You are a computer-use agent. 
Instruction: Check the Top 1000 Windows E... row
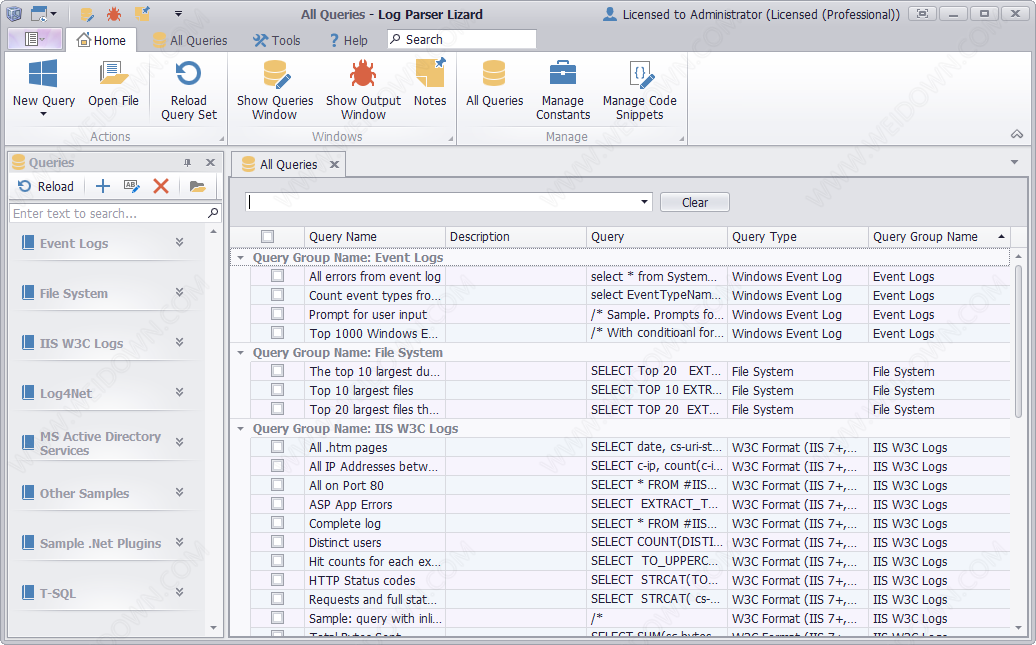coord(278,333)
